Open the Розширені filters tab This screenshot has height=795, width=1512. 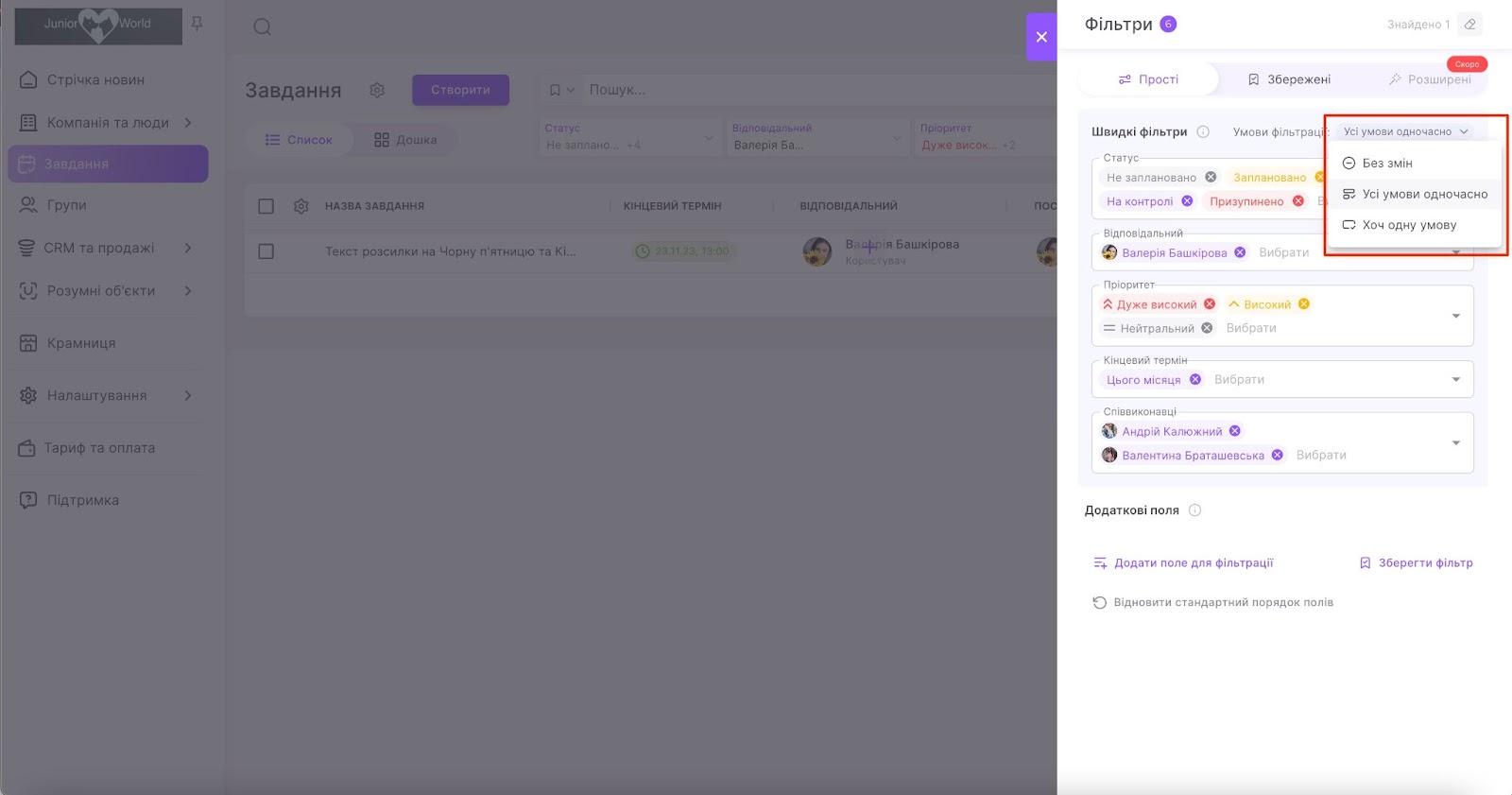pos(1429,79)
